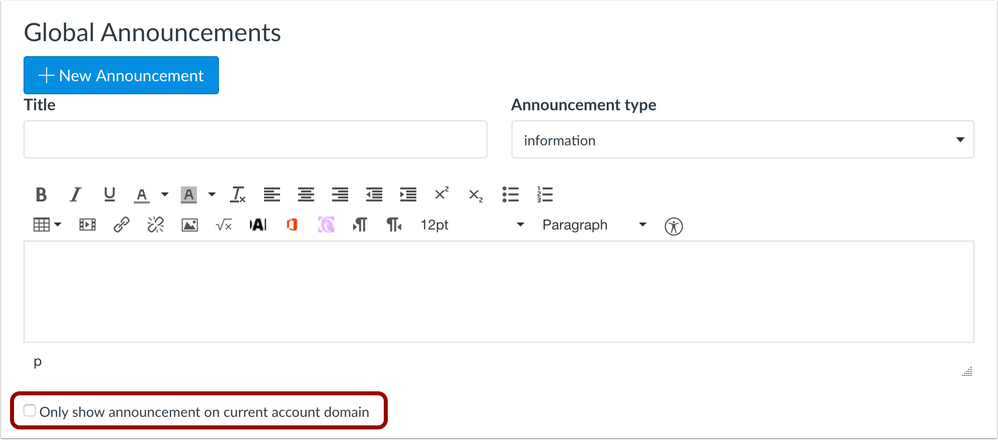The width and height of the screenshot is (998, 440).
Task: Open the math equation editor
Action: point(223,225)
